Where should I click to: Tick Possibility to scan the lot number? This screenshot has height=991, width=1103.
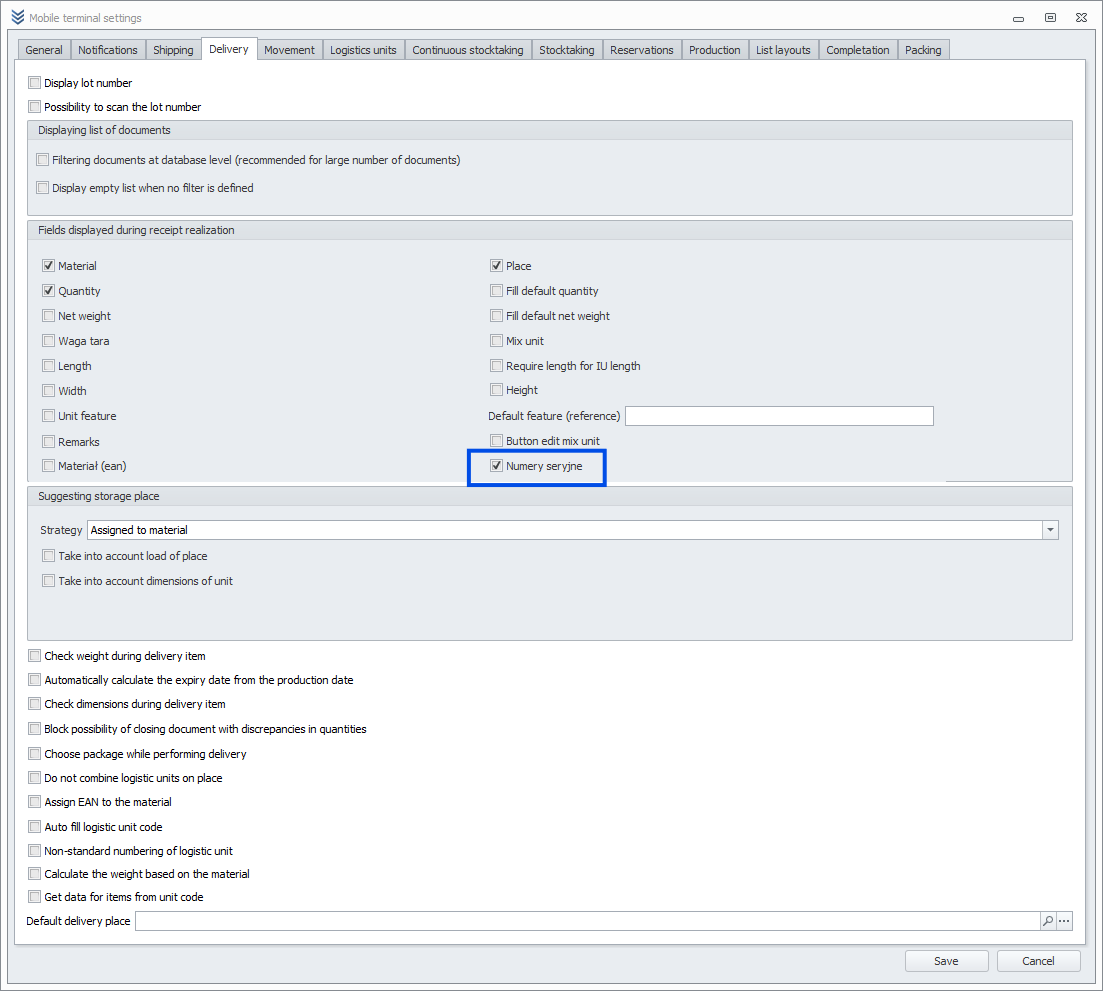click(x=34, y=107)
